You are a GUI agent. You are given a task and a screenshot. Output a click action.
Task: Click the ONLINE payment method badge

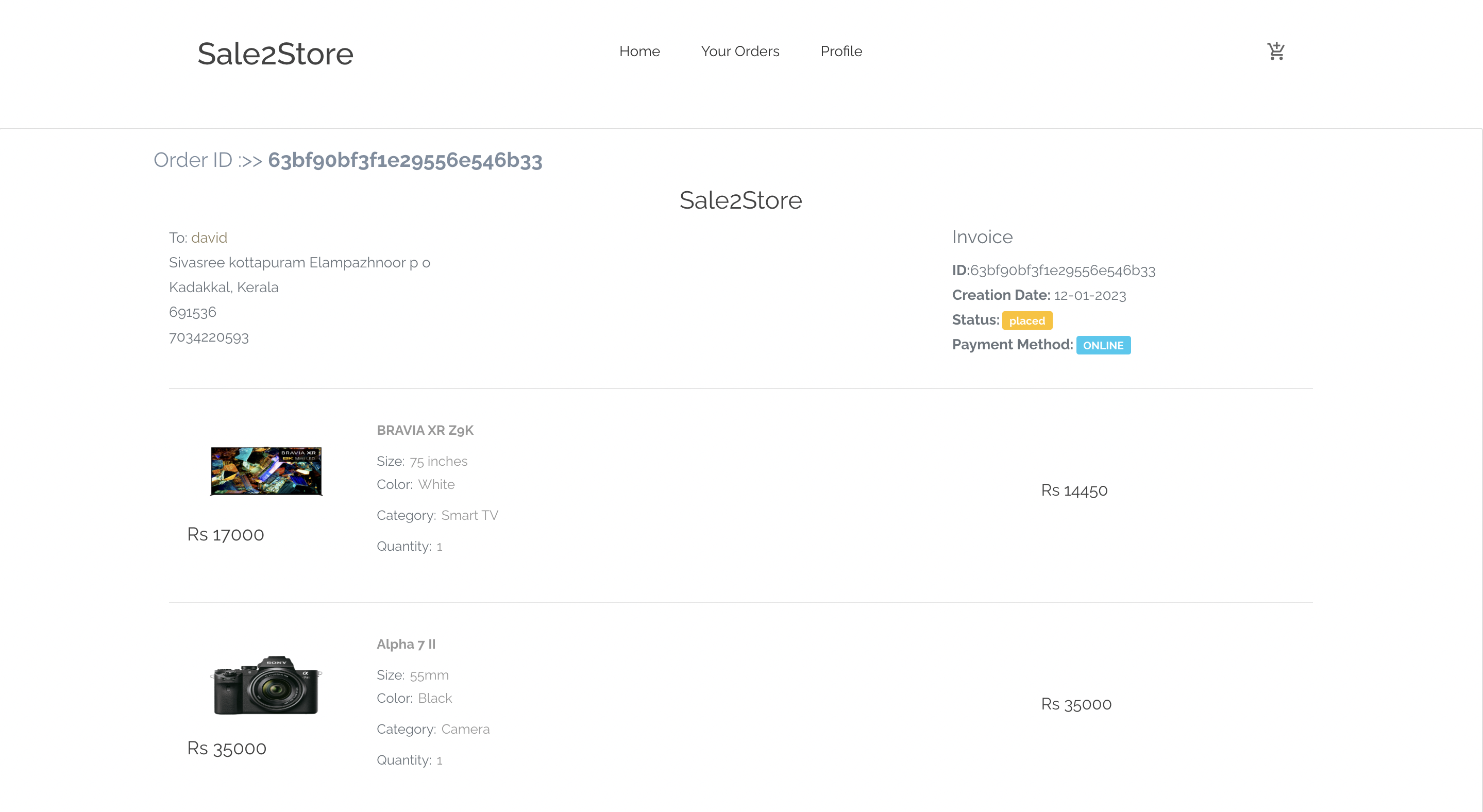tap(1103, 345)
